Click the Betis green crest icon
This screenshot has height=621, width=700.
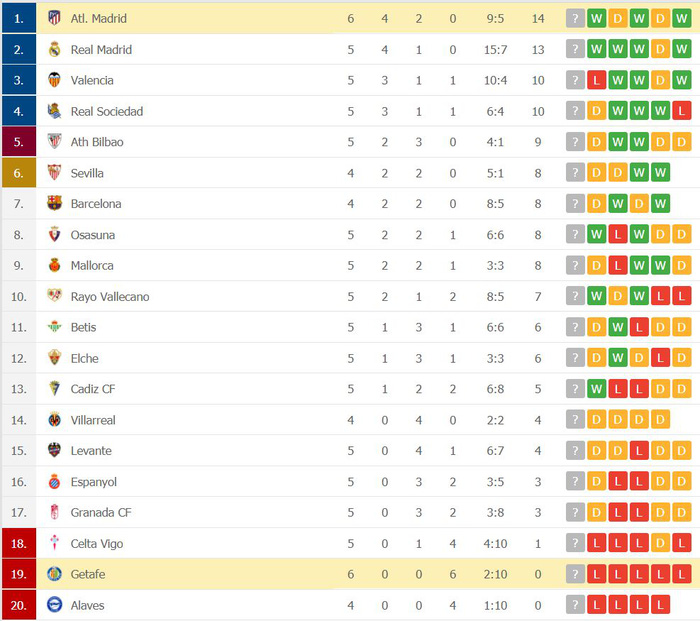pyautogui.click(x=54, y=327)
